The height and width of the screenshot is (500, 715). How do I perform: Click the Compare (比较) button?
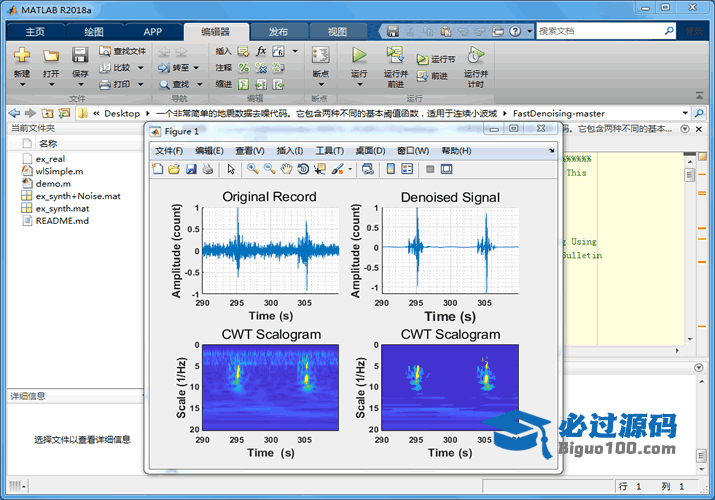[x=116, y=67]
